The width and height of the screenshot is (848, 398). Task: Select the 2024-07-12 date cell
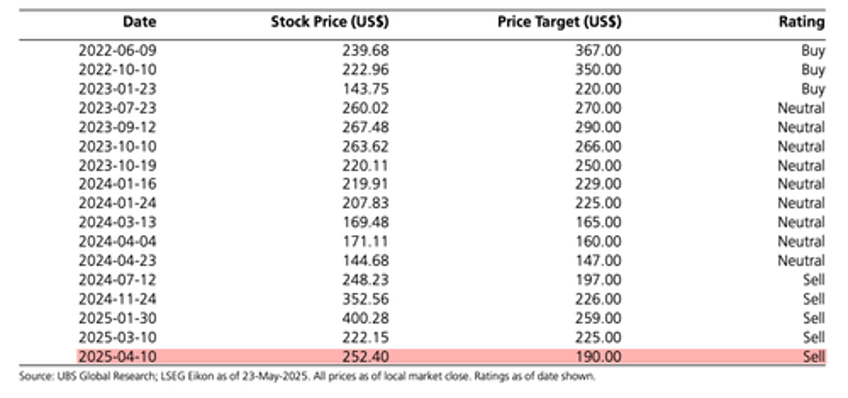pos(117,280)
